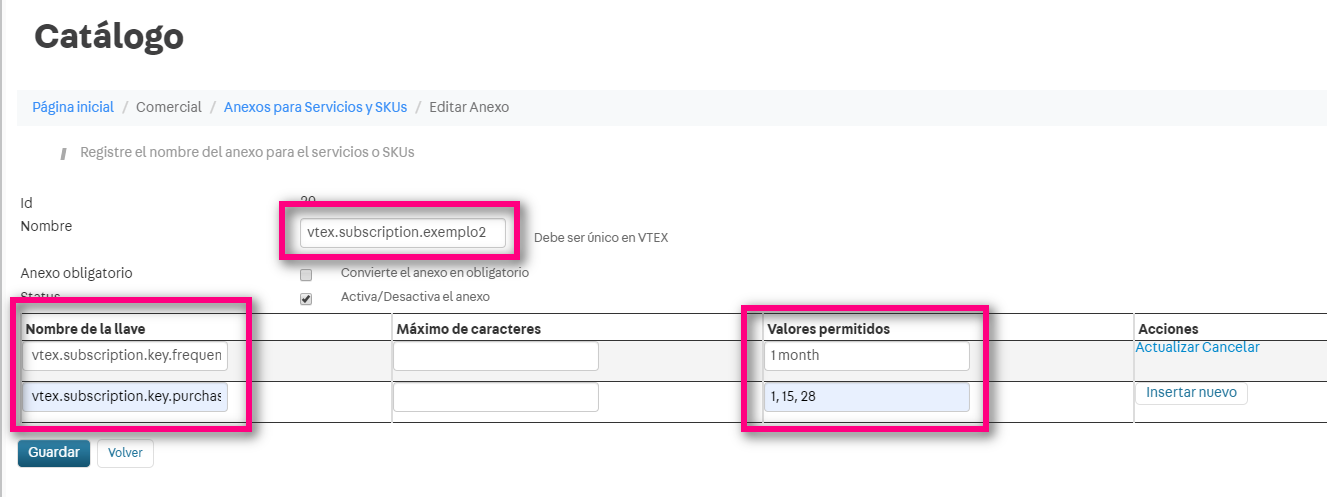Save the attachment with Guardar button
1327x497 pixels.
54,453
